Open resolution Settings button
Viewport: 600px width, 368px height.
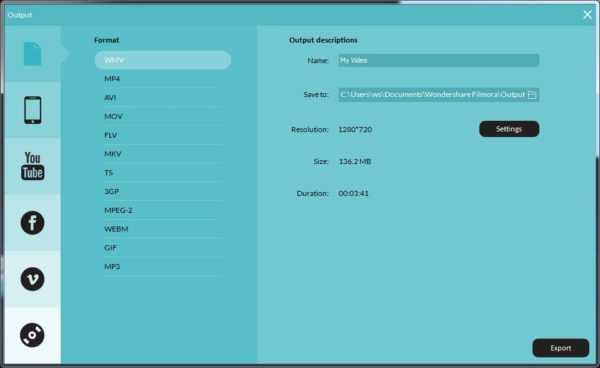[x=509, y=129]
